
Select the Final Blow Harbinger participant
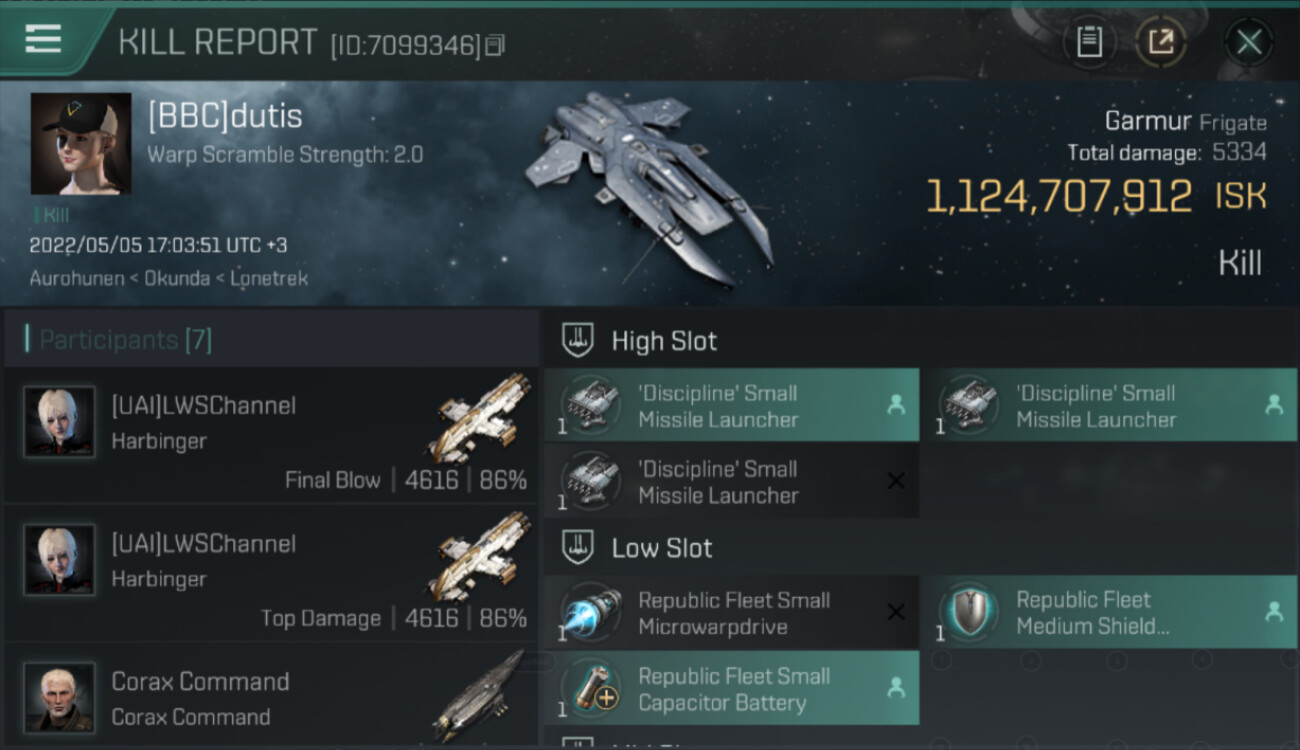click(x=271, y=435)
